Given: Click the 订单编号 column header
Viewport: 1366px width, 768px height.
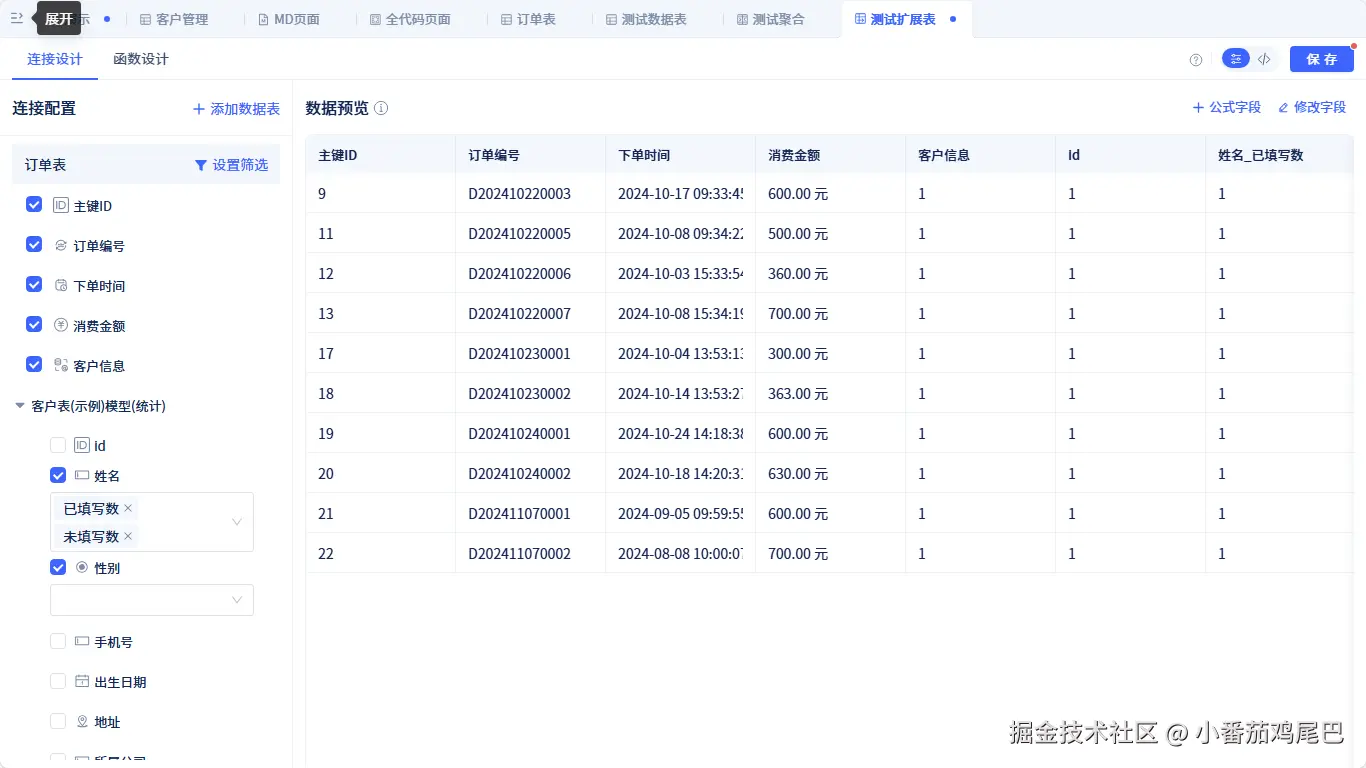Looking at the screenshot, I should 530,155.
